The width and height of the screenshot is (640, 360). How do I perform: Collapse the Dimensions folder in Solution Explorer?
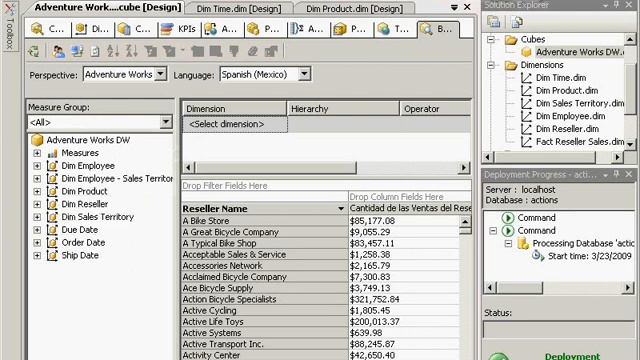[491, 65]
